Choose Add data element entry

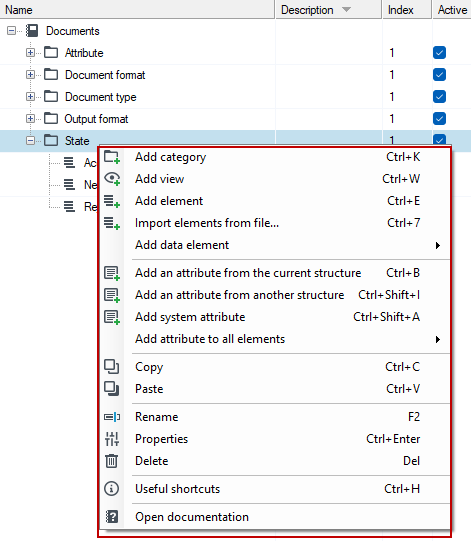pos(275,245)
